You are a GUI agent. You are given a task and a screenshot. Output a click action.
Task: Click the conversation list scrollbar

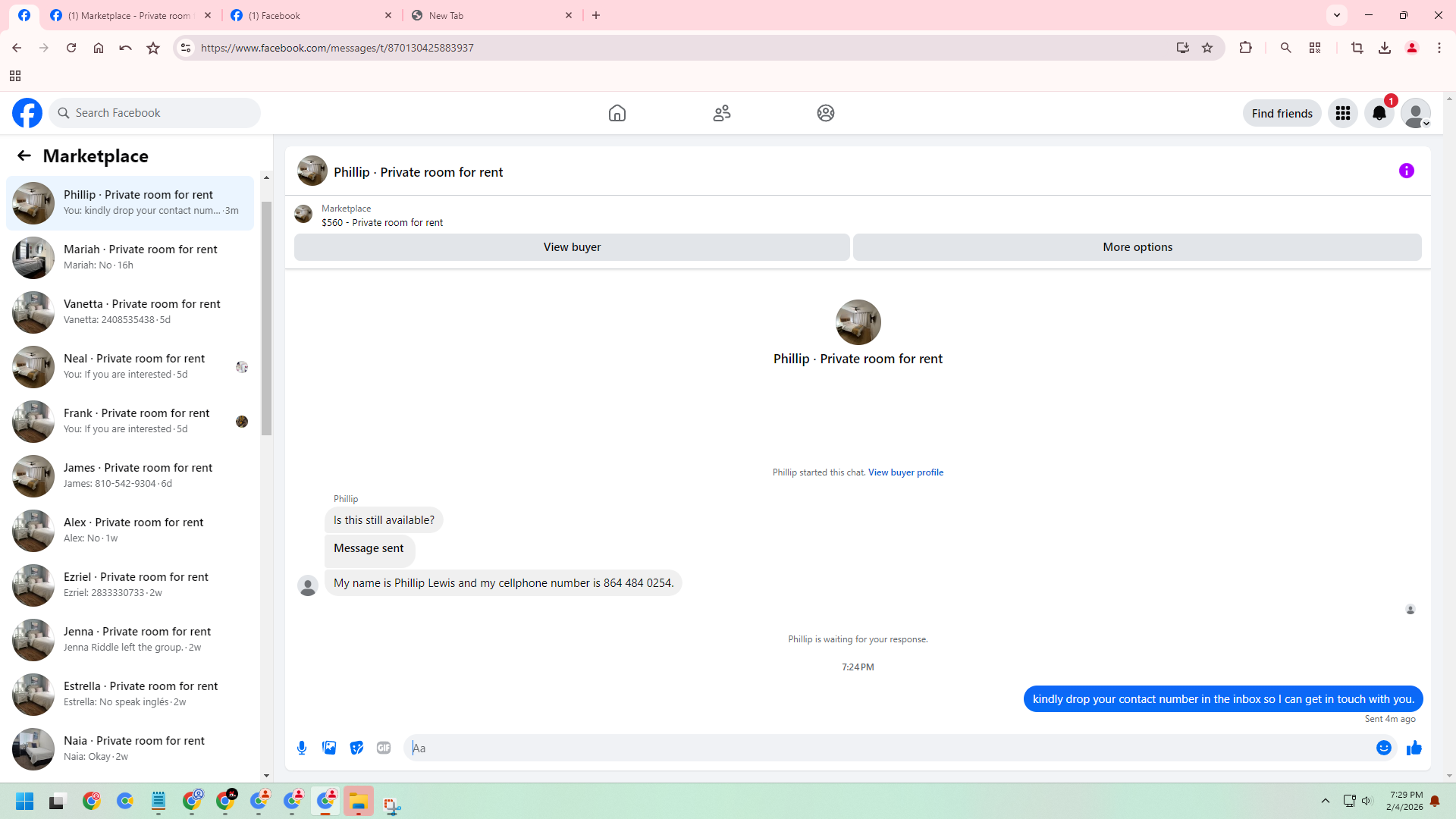pos(266,318)
